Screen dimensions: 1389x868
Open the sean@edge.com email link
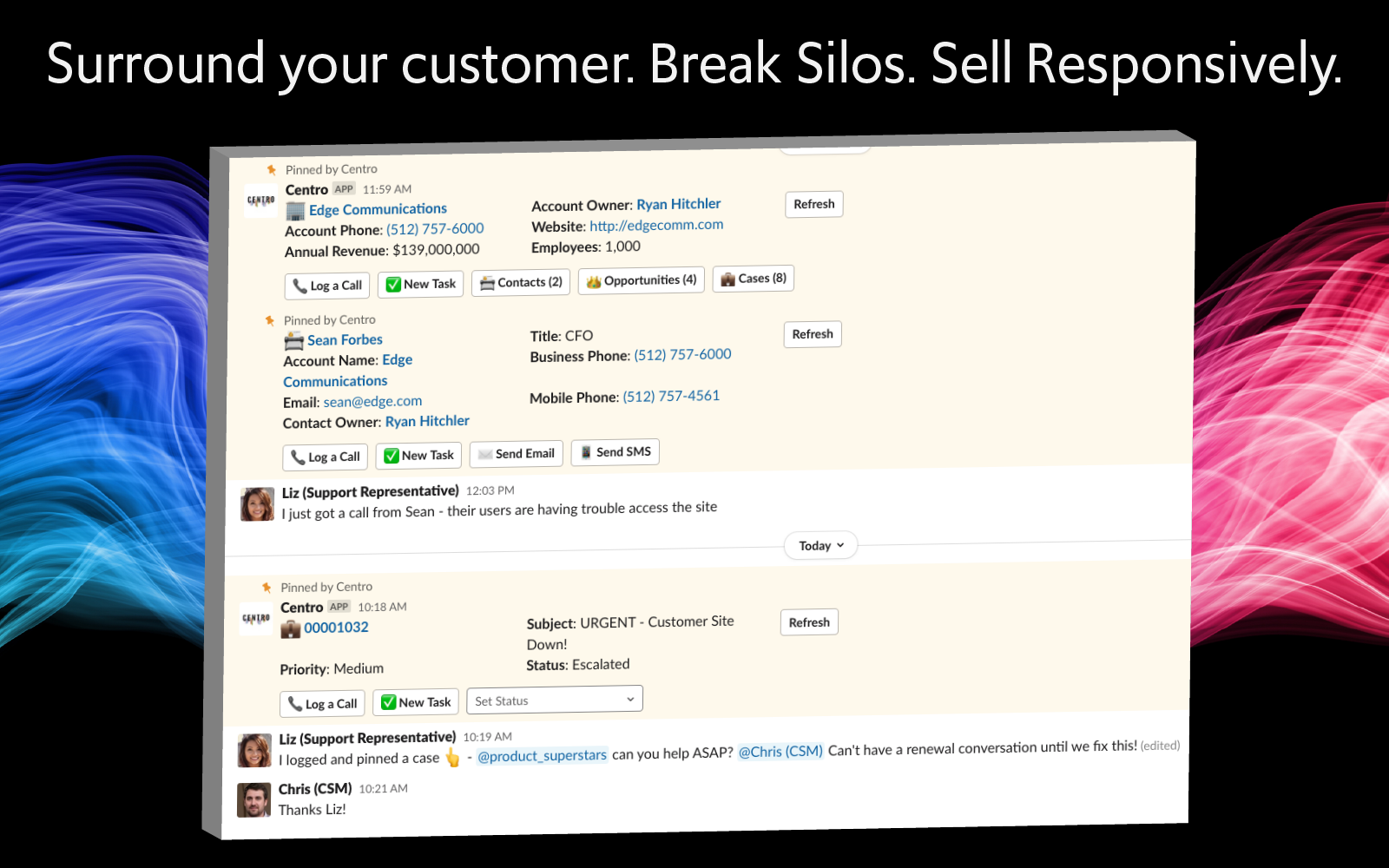click(x=372, y=402)
